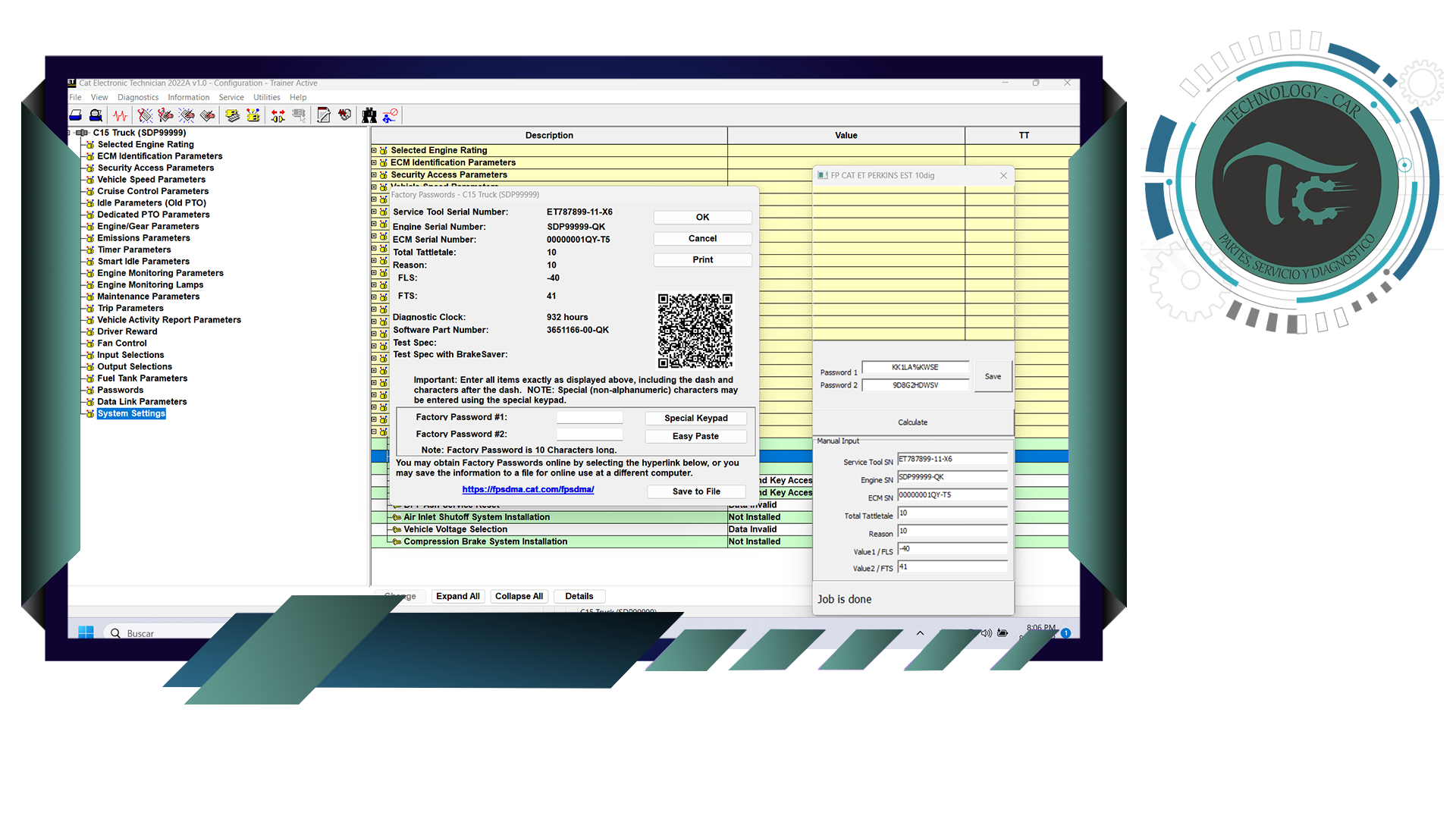Click Save in the FP CAT ET window
The image size is (1456, 819).
(993, 376)
